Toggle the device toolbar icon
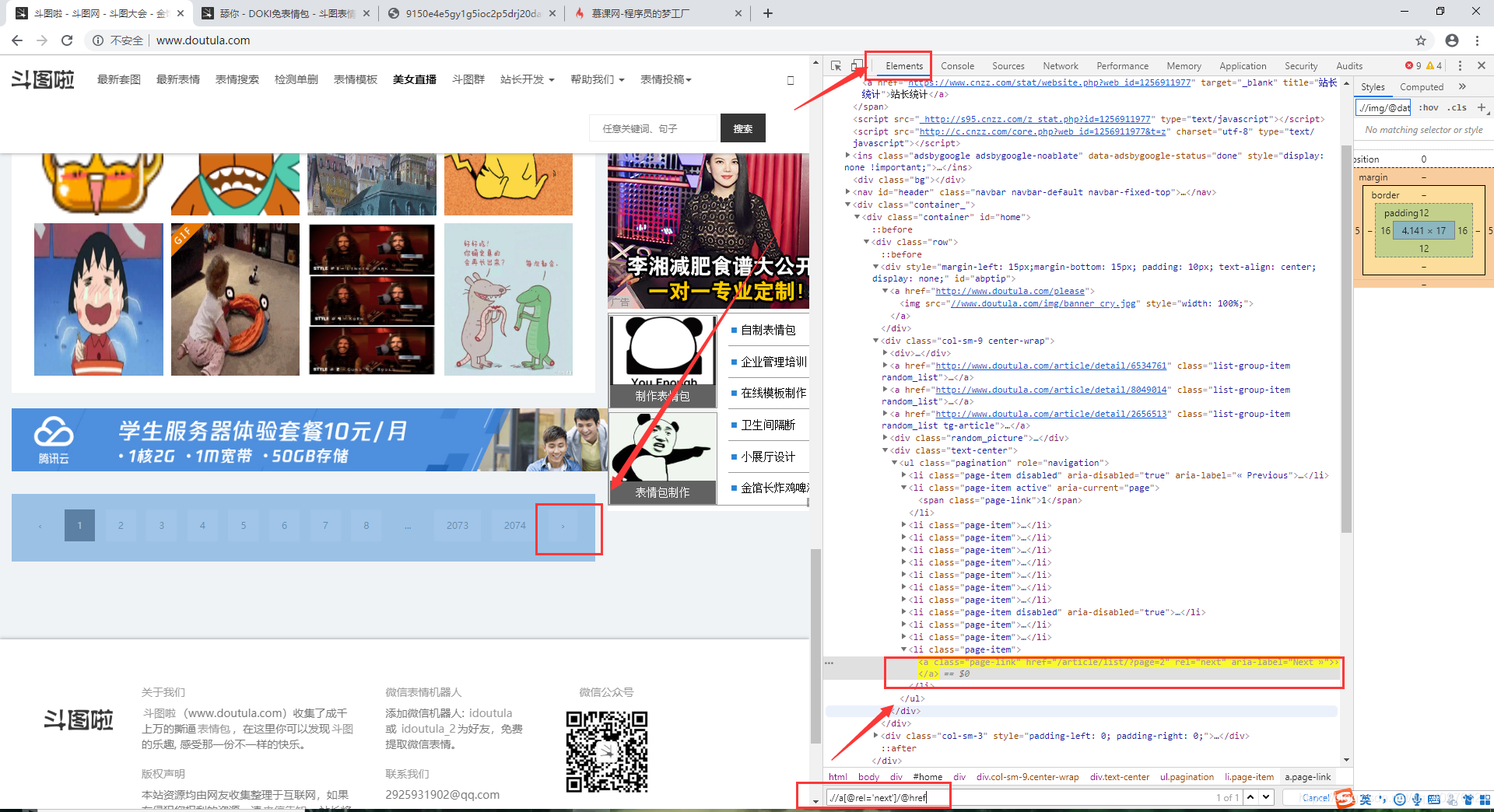 point(856,66)
